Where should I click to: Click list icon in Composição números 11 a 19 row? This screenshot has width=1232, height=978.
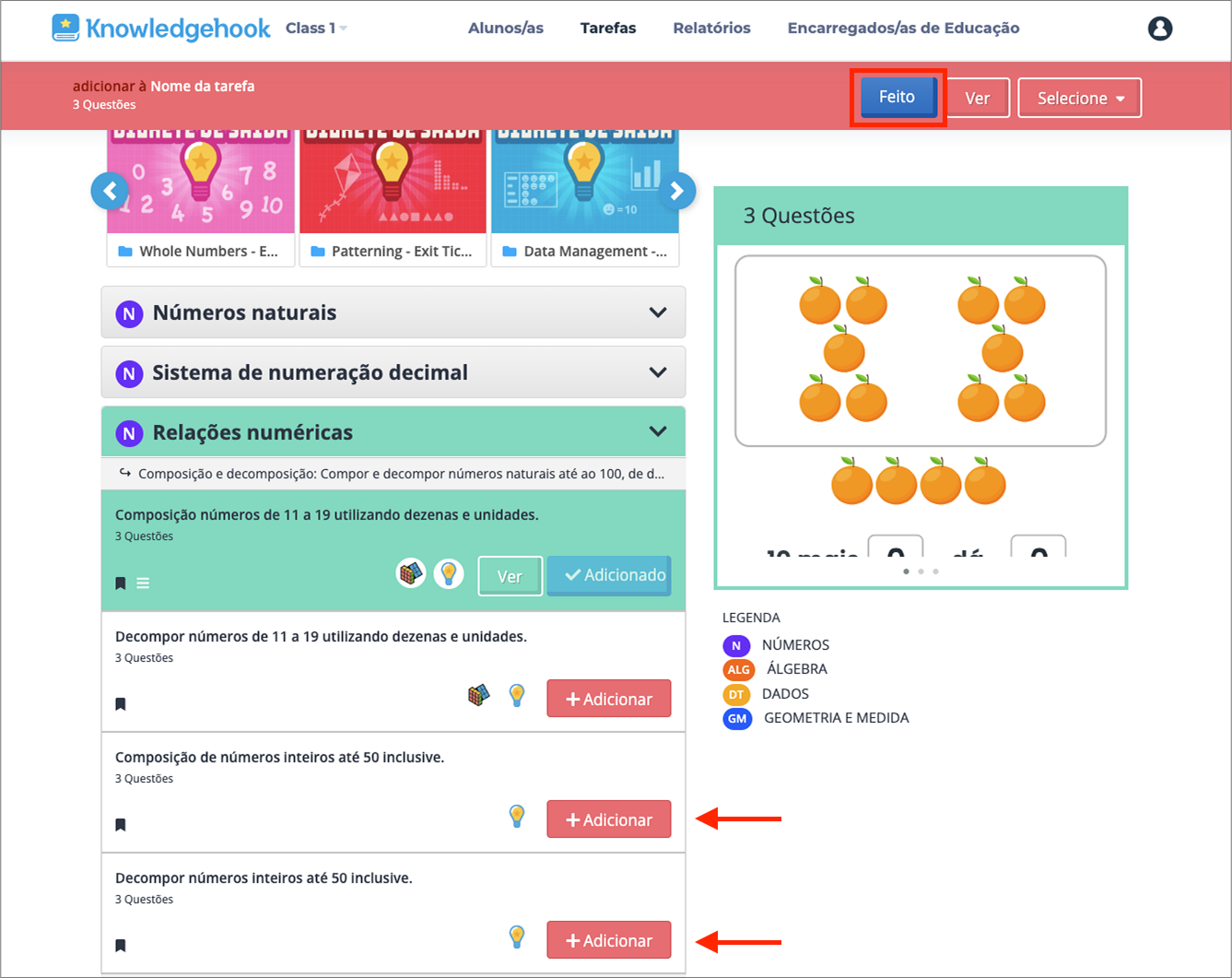[x=143, y=583]
